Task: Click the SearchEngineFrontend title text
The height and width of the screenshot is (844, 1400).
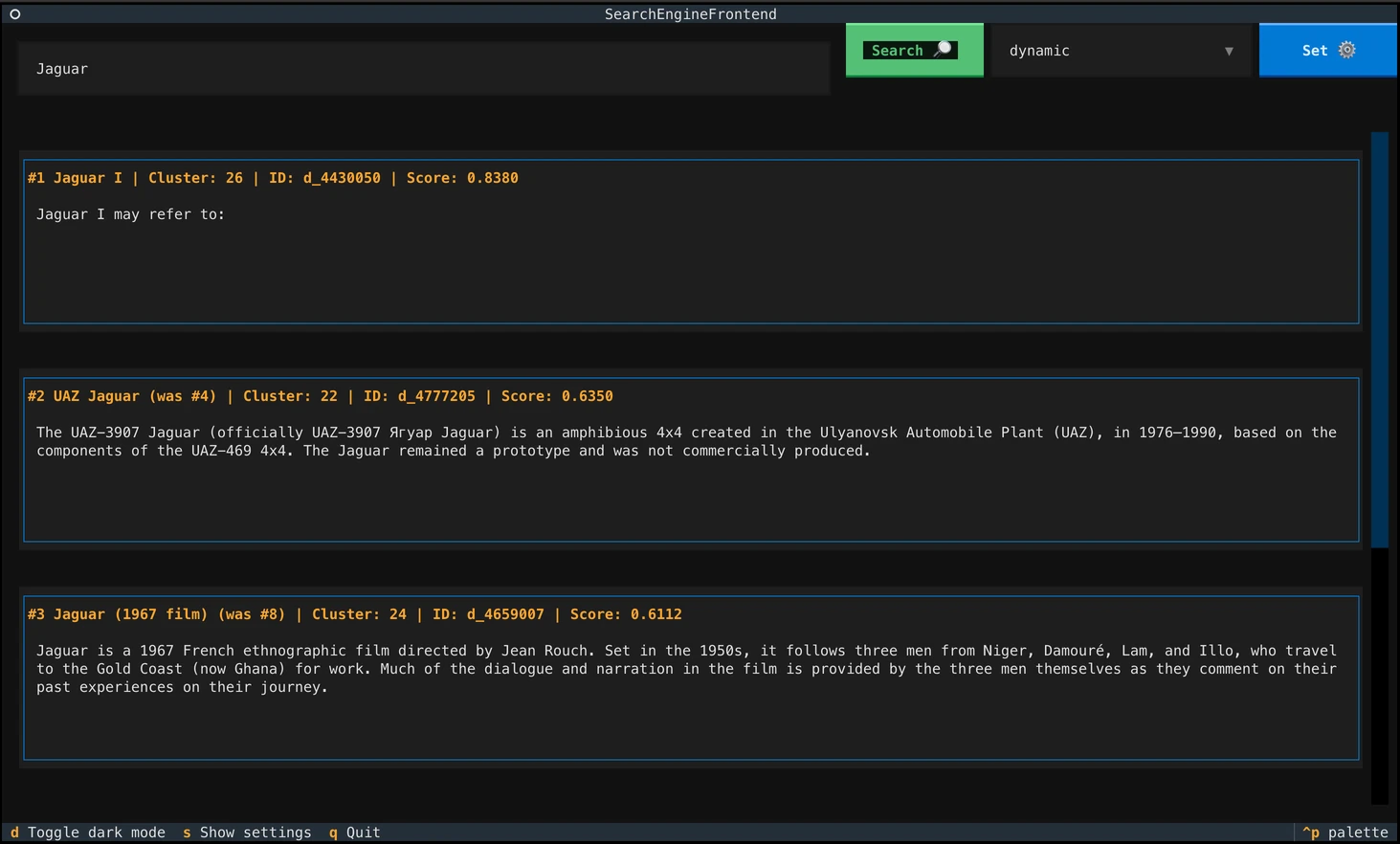Action: [691, 14]
